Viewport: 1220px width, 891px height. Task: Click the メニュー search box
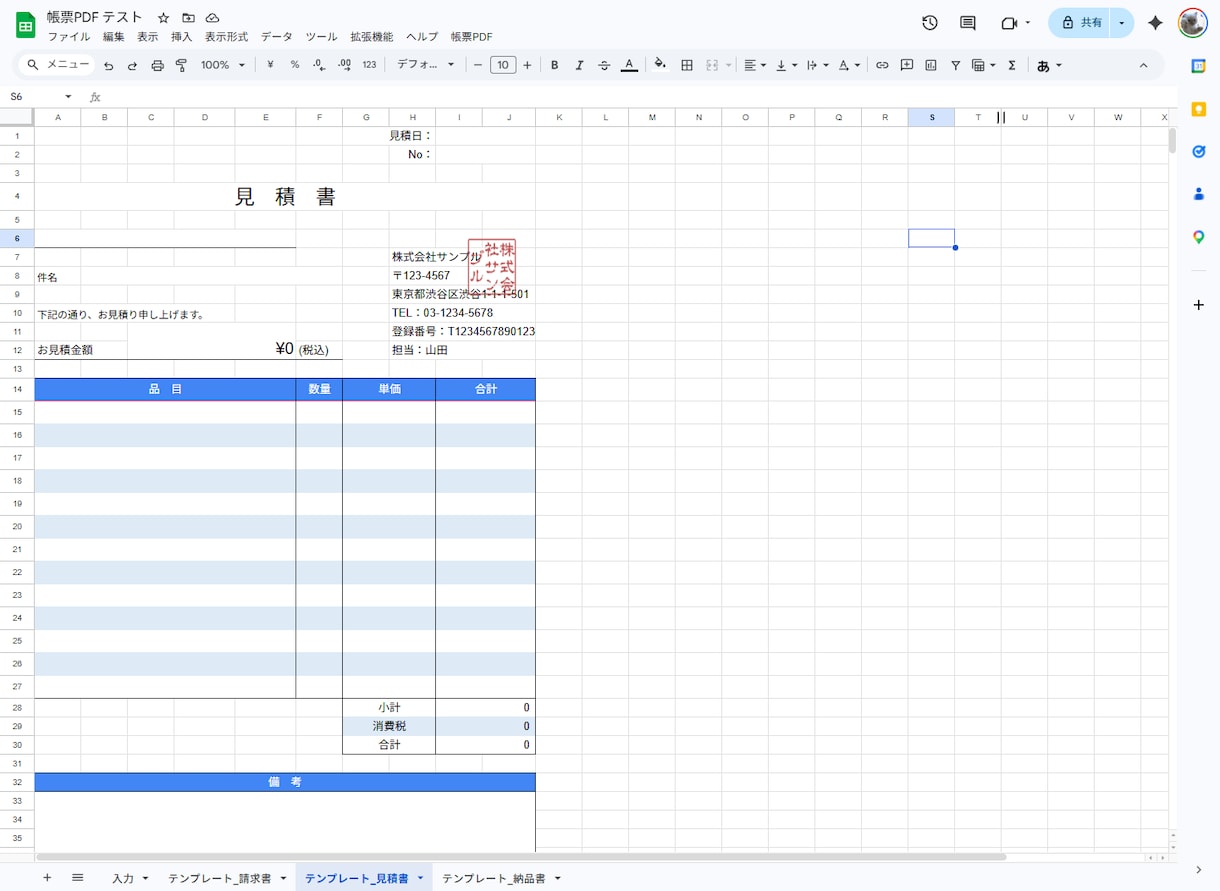click(58, 65)
